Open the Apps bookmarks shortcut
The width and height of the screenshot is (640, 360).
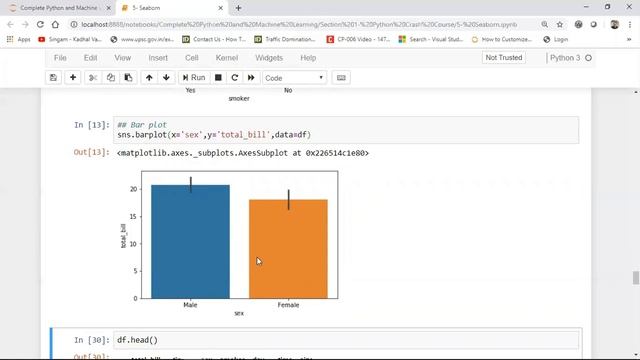click(x=19, y=39)
